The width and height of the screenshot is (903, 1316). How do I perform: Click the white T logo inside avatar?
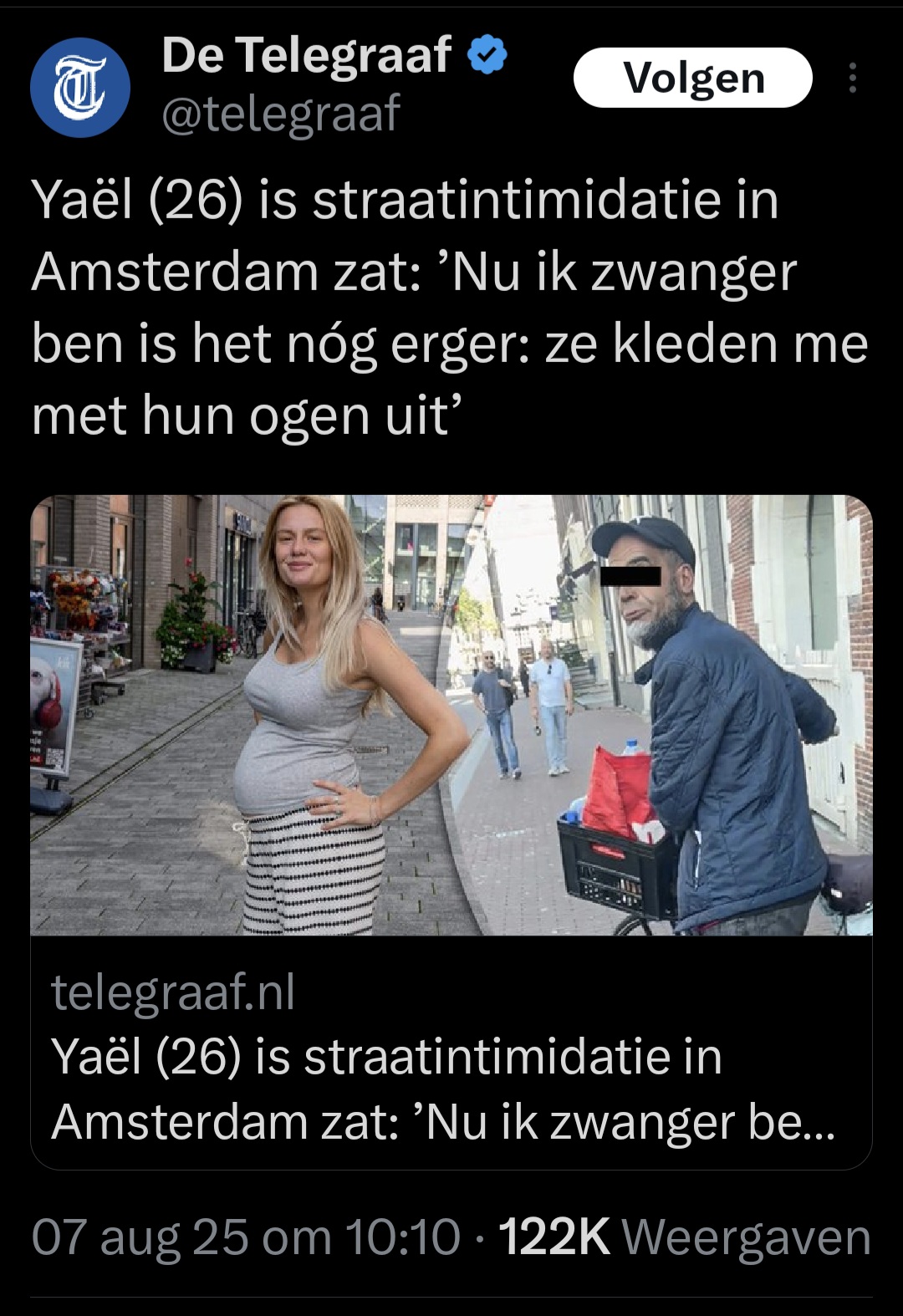click(80, 87)
